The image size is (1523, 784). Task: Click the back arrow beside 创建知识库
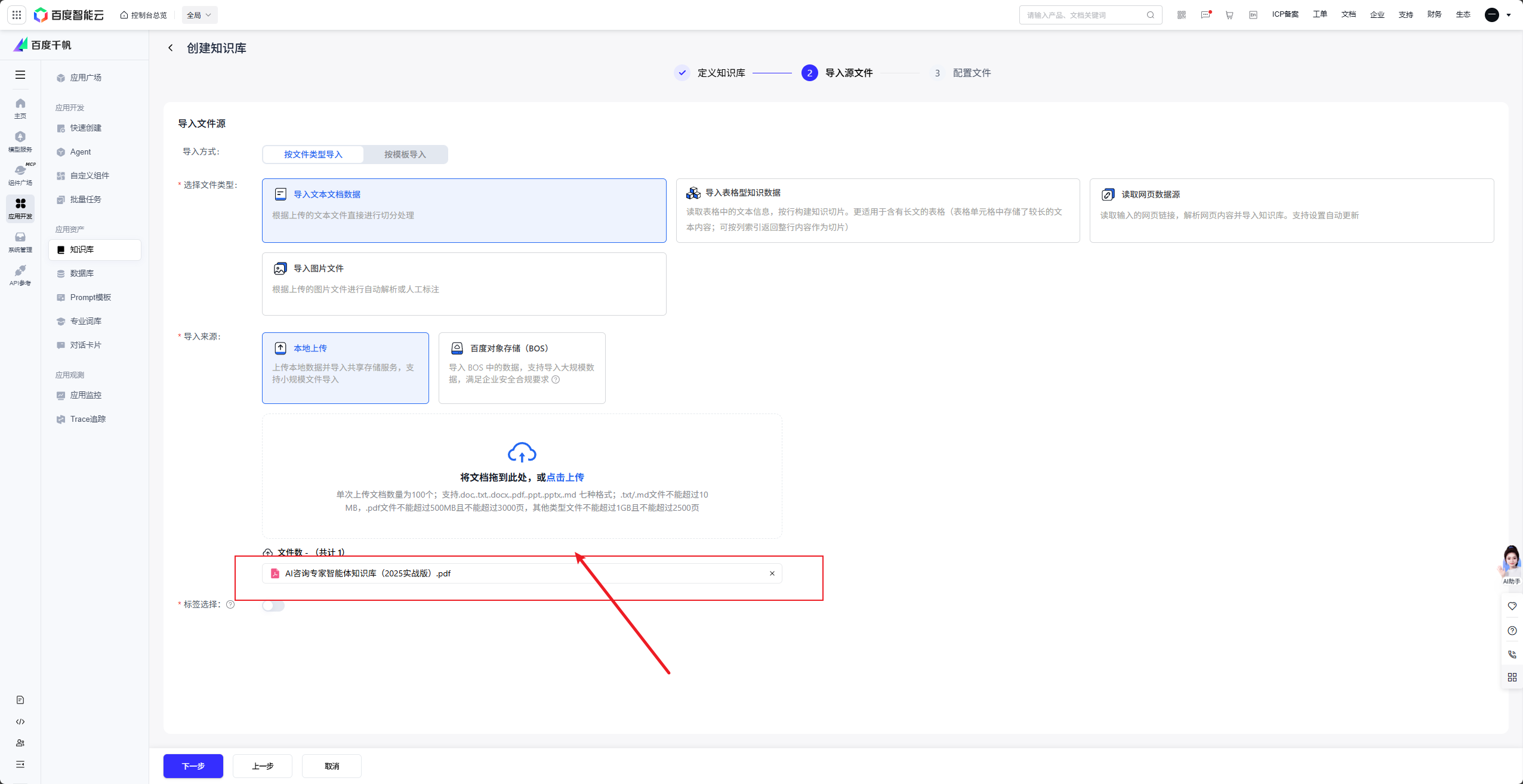[x=171, y=48]
